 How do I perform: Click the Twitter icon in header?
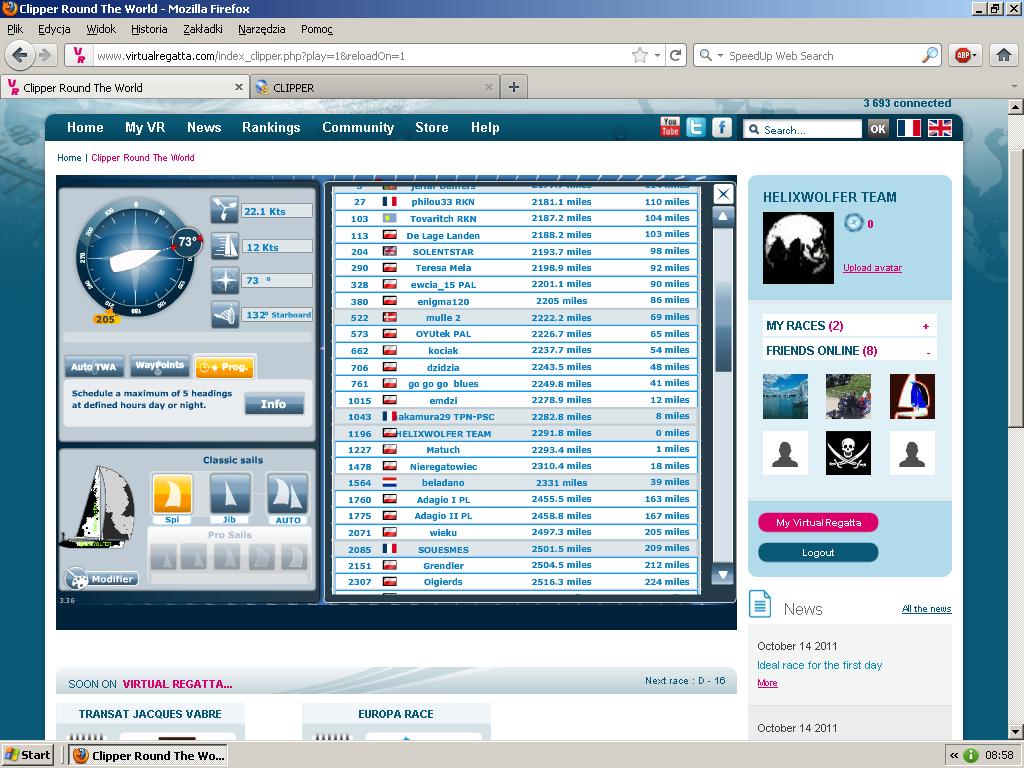[696, 127]
